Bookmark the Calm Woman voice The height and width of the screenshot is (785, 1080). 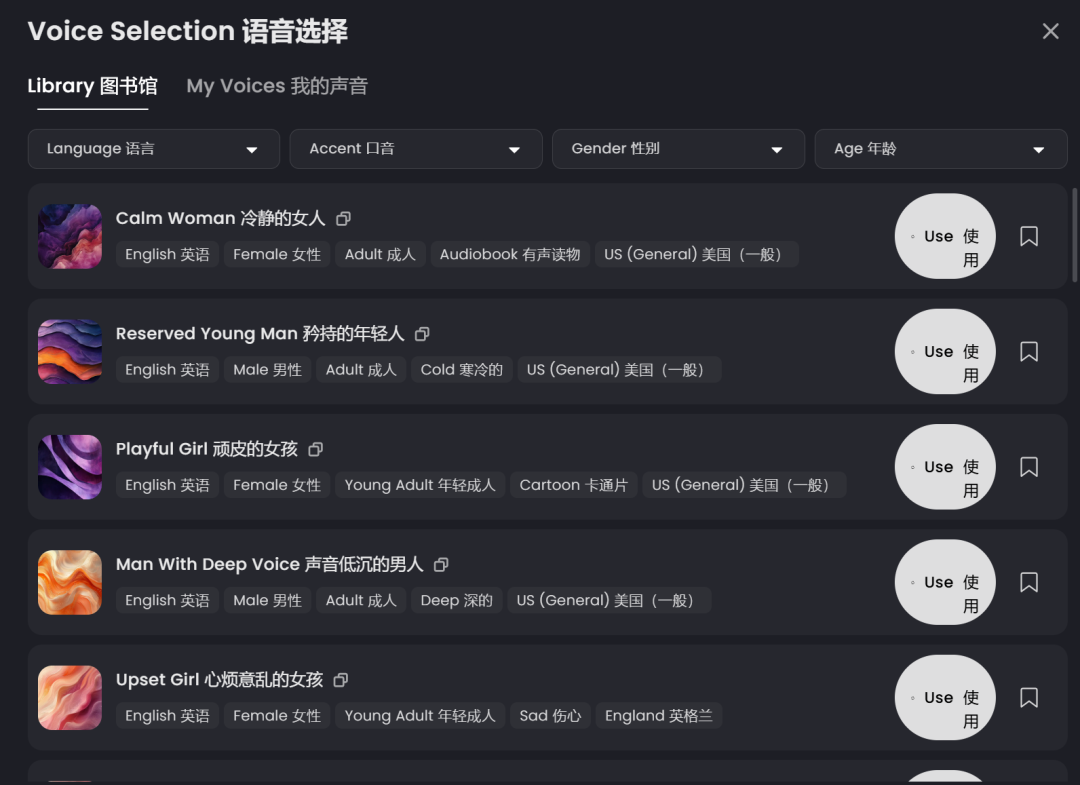coord(1029,236)
